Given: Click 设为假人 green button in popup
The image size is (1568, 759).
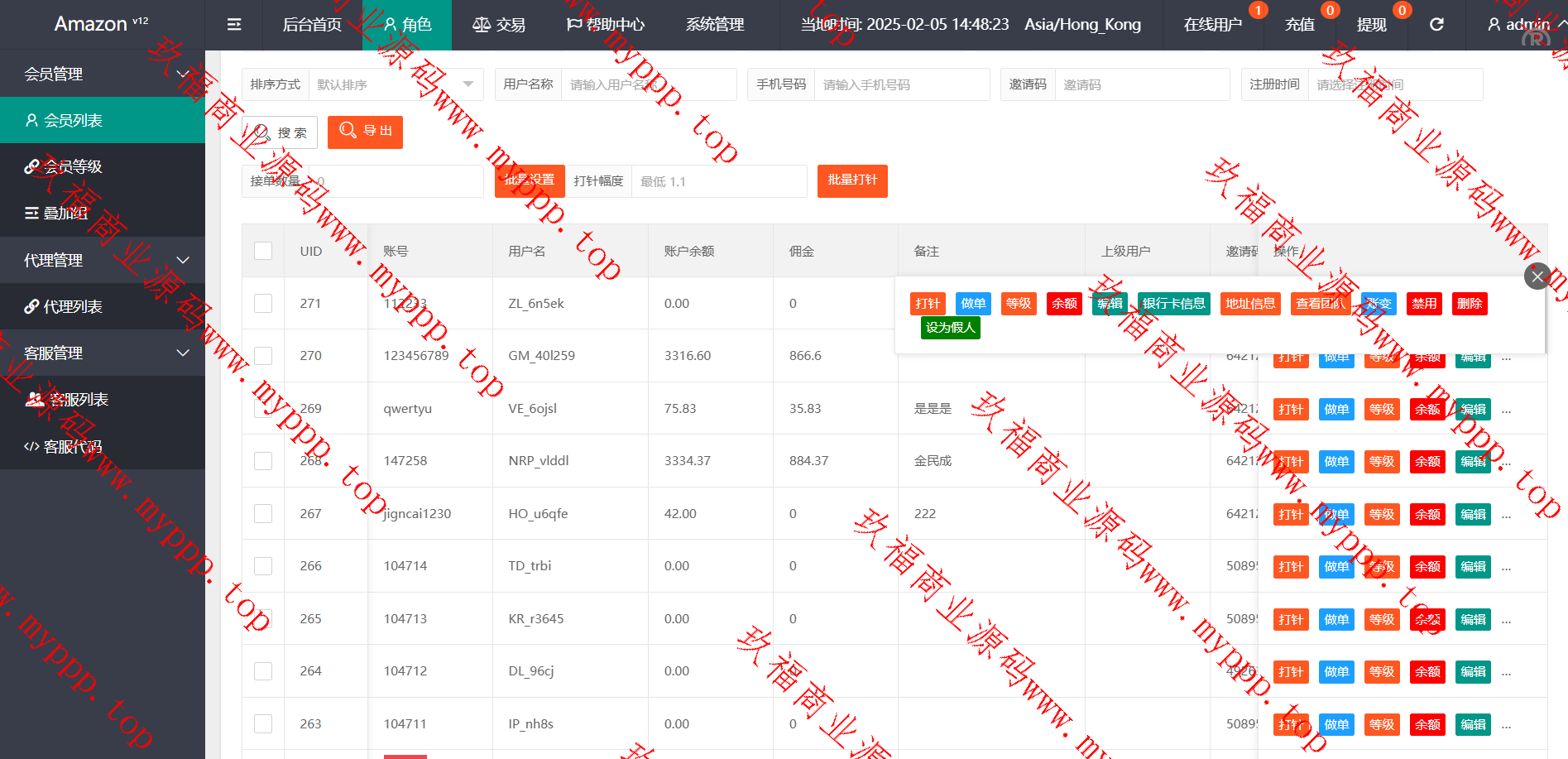Looking at the screenshot, I should click(950, 328).
